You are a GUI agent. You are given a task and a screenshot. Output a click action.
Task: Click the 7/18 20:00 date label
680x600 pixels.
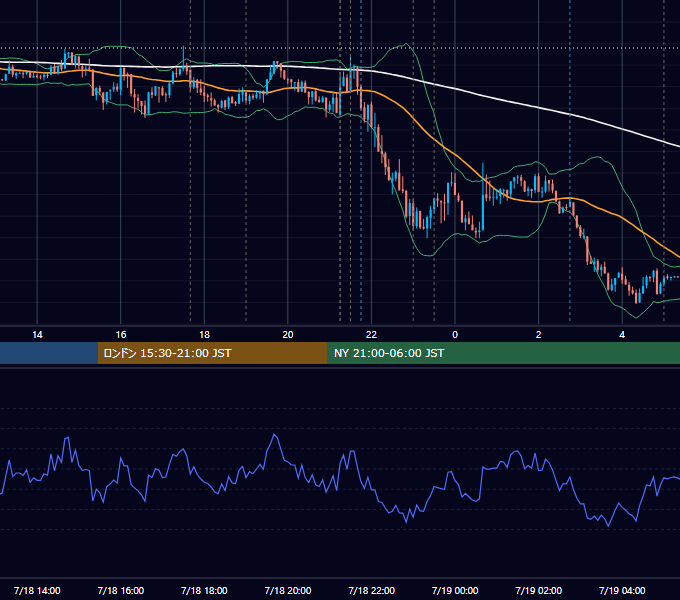[288, 590]
